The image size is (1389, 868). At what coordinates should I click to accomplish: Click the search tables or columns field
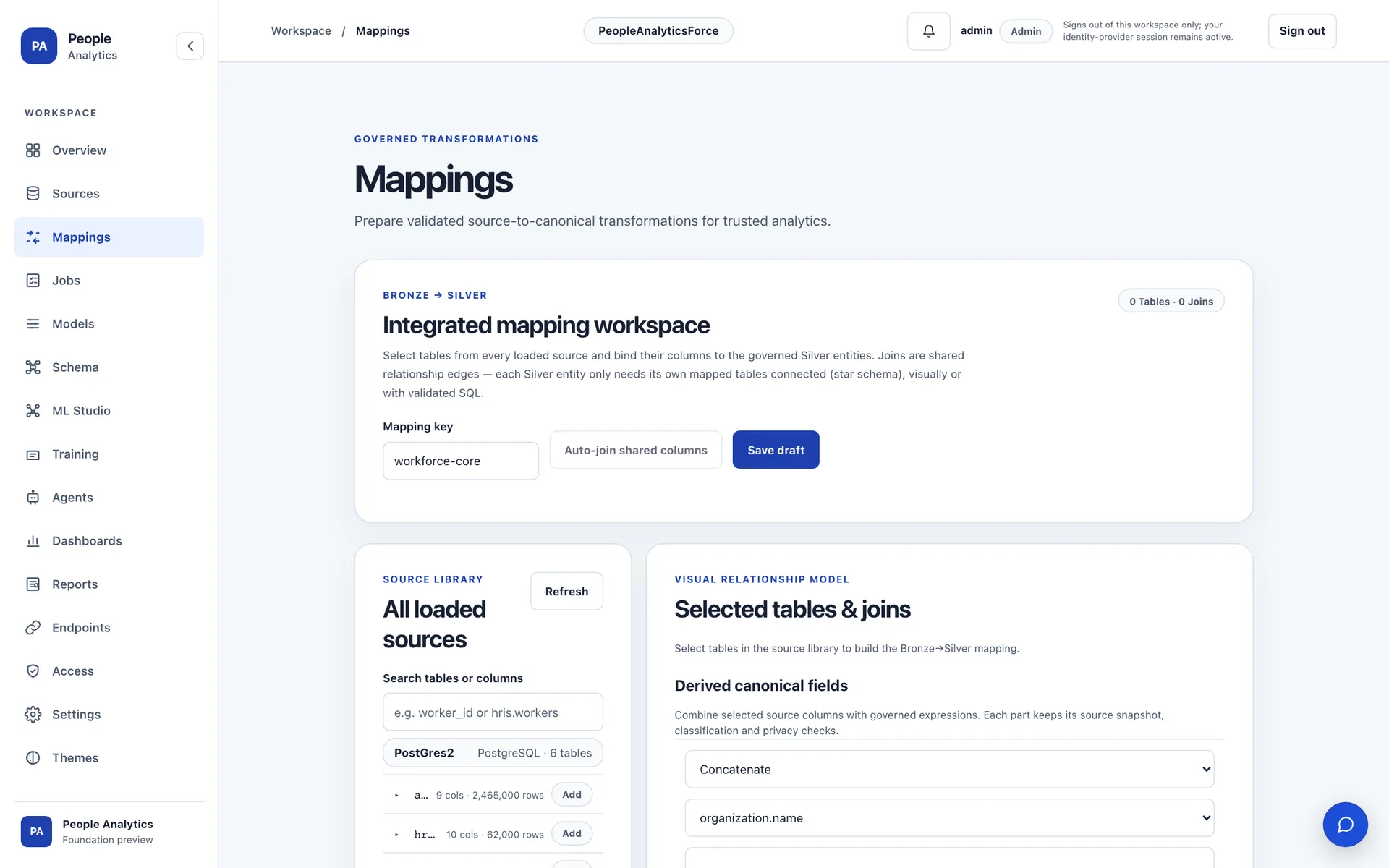[493, 712]
